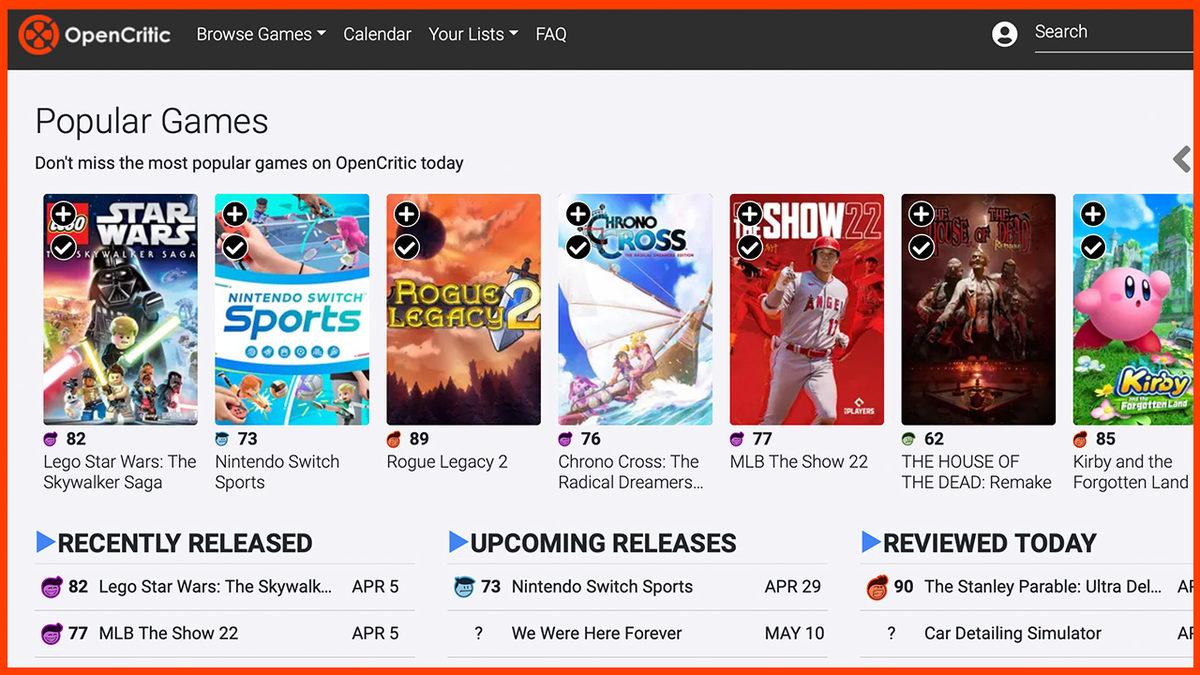Click plus icon on Rogue Legacy 2 cover
This screenshot has height=675, width=1200.
click(x=406, y=214)
